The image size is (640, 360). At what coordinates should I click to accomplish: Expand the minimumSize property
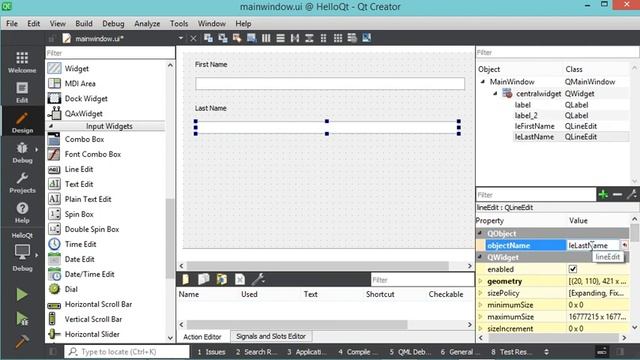pos(480,304)
